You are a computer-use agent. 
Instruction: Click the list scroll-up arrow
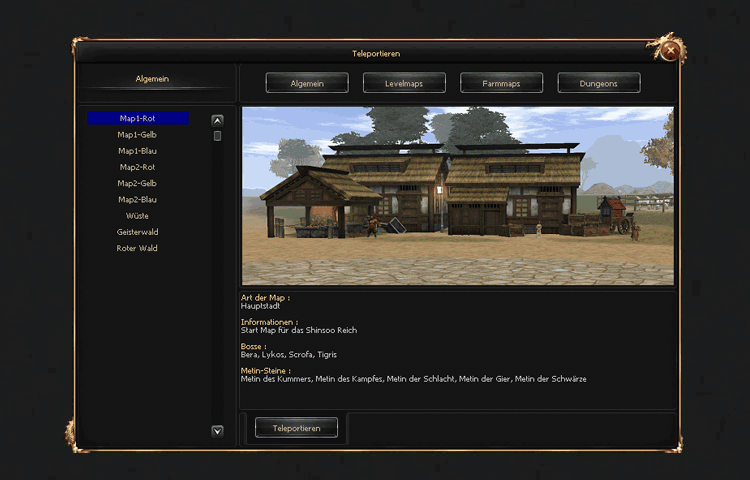point(218,121)
